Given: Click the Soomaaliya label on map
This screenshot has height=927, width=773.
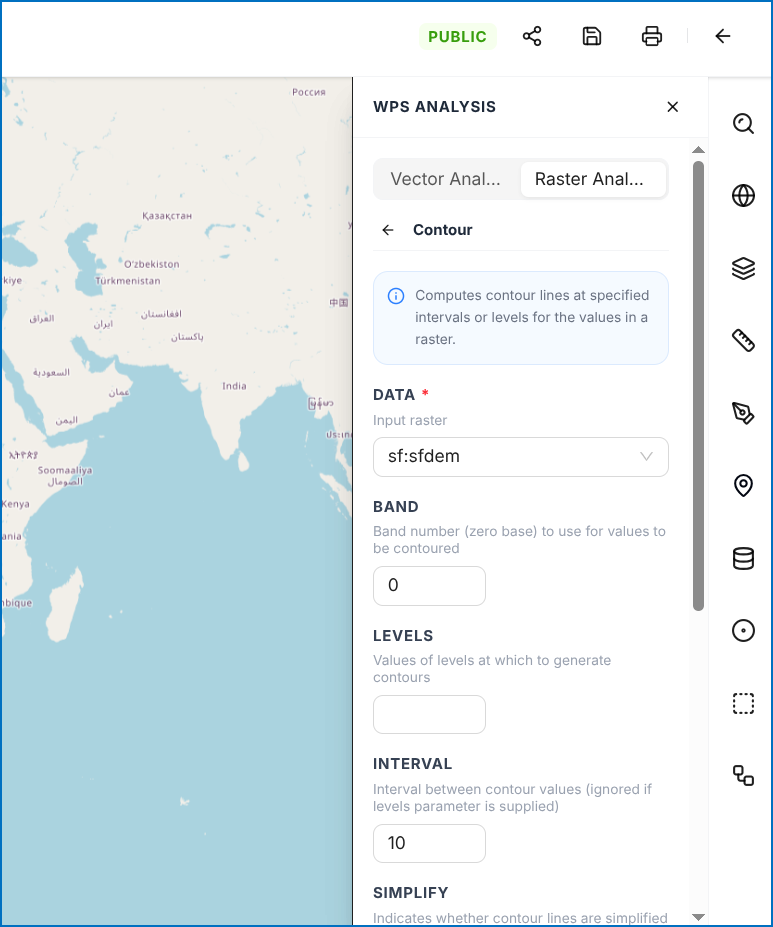Looking at the screenshot, I should (x=65, y=471).
